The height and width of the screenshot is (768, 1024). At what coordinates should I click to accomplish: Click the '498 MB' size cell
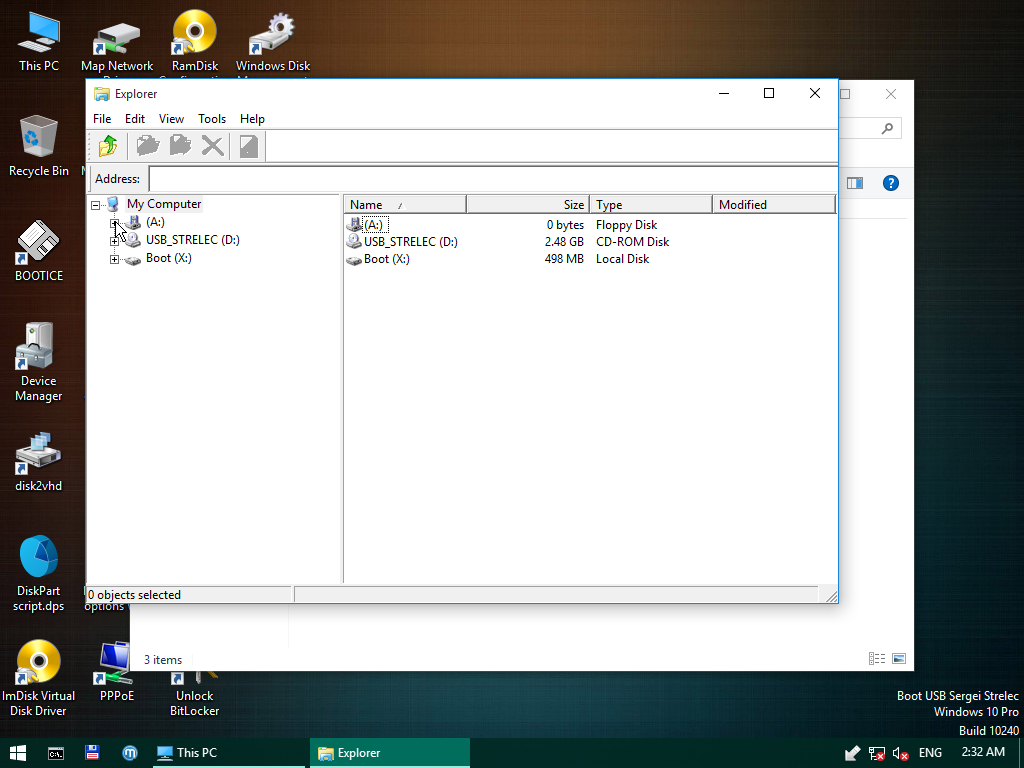564,259
